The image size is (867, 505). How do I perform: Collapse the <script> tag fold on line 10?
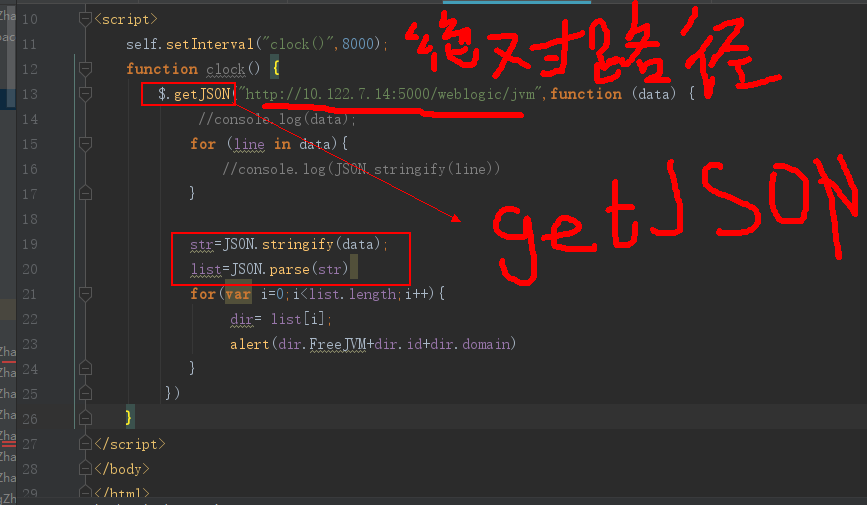coord(85,19)
